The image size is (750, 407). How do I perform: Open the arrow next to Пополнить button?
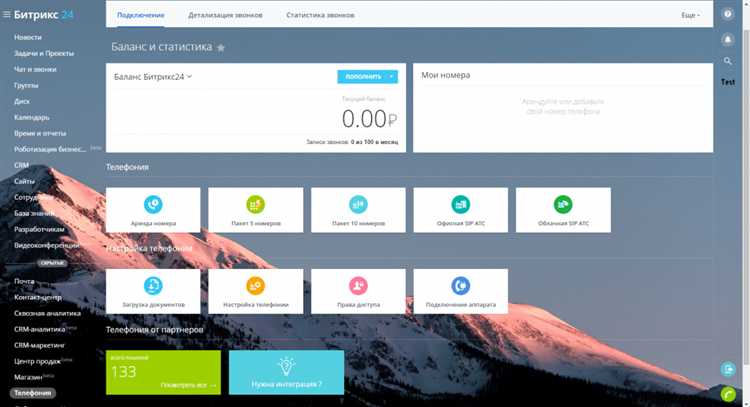[x=391, y=77]
